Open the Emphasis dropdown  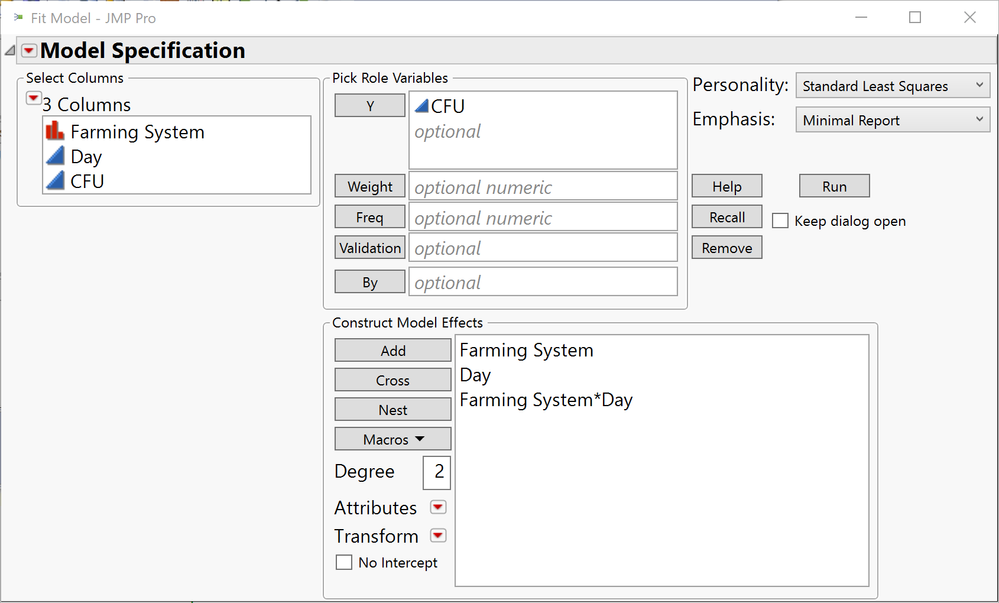pos(894,120)
